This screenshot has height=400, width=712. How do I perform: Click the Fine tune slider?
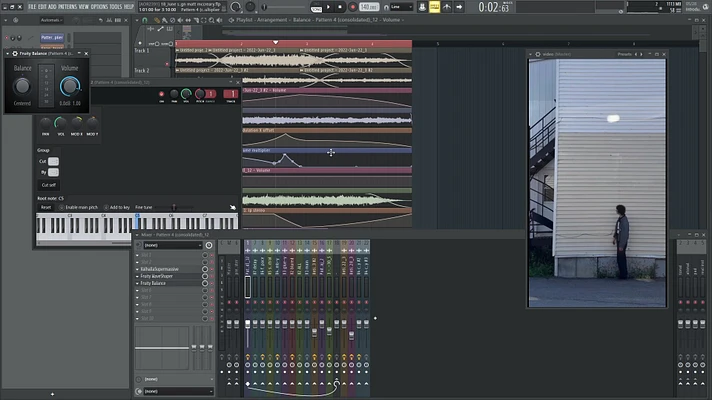click(175, 207)
